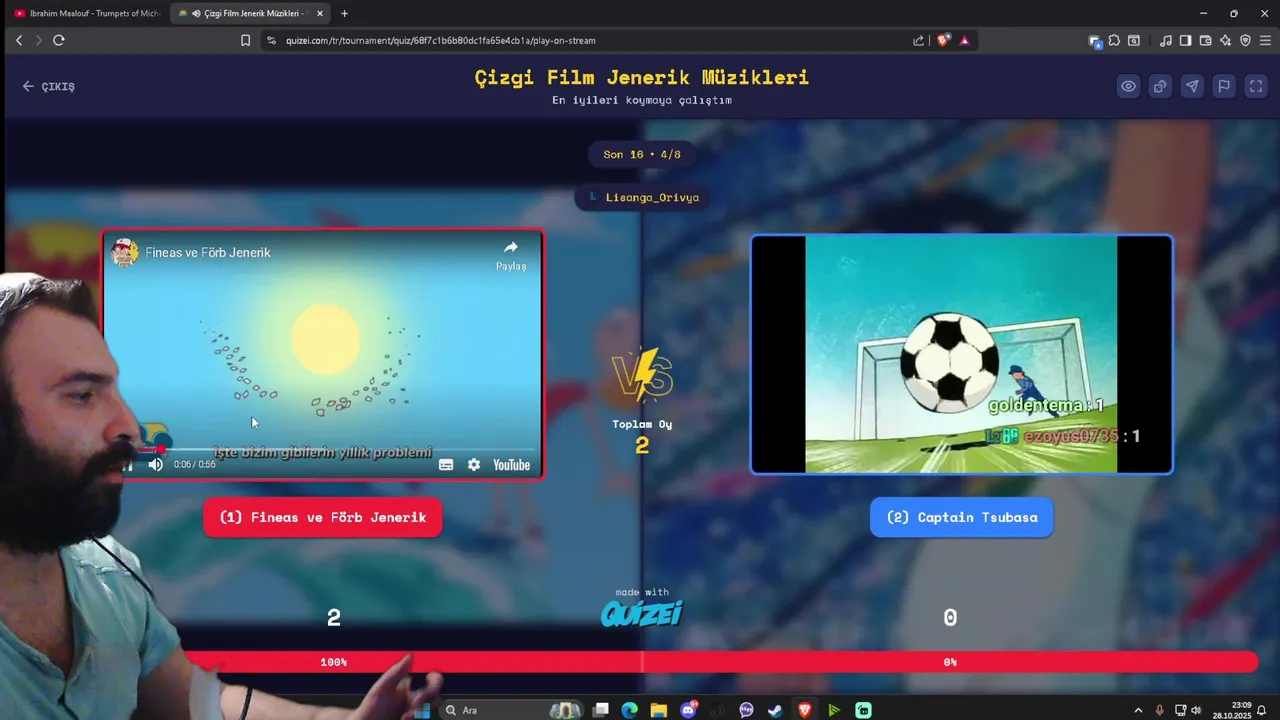The height and width of the screenshot is (720, 1280).
Task: Reload the current page
Action: point(59,40)
